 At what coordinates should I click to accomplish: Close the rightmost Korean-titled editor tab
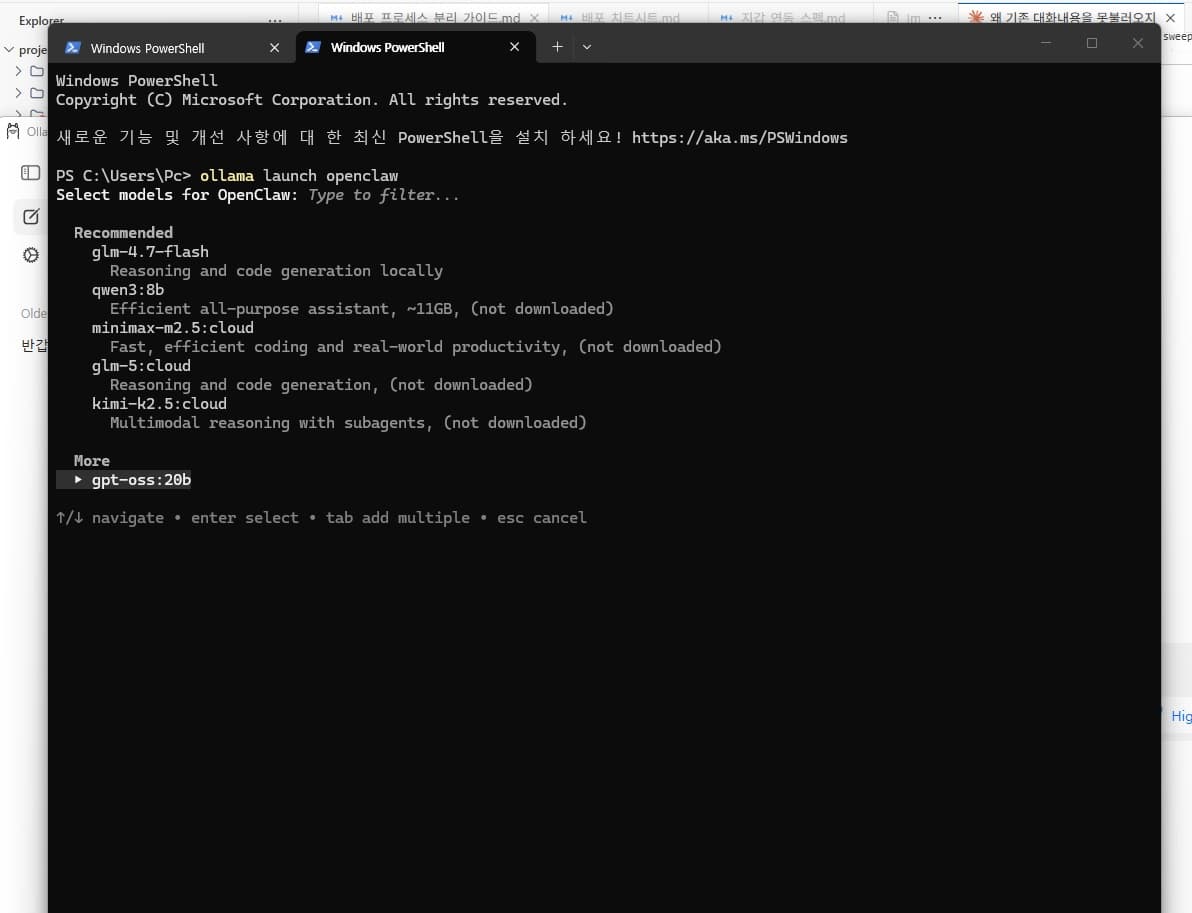point(1170,17)
